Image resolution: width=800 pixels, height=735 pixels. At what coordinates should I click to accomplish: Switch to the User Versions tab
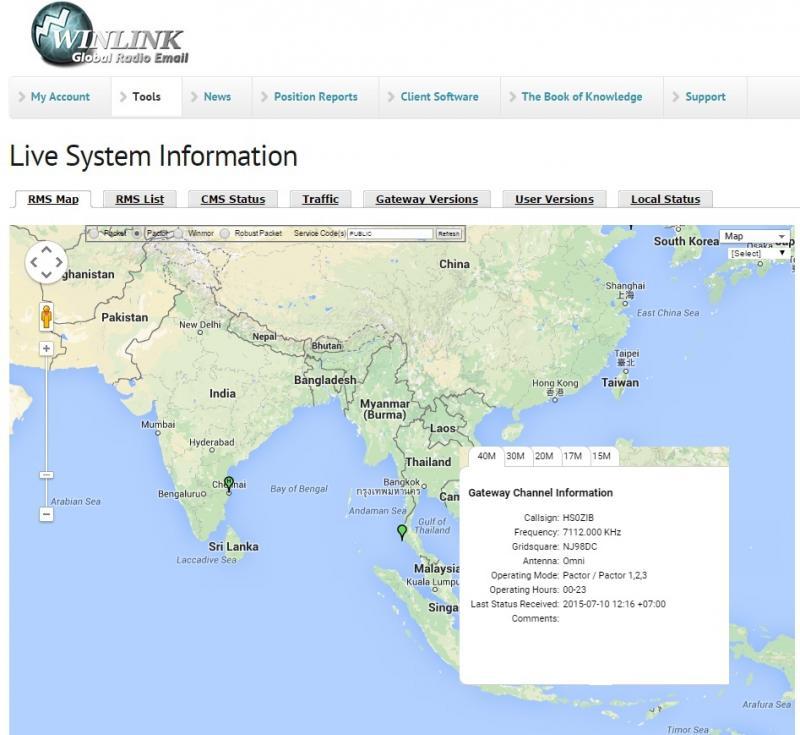point(555,199)
